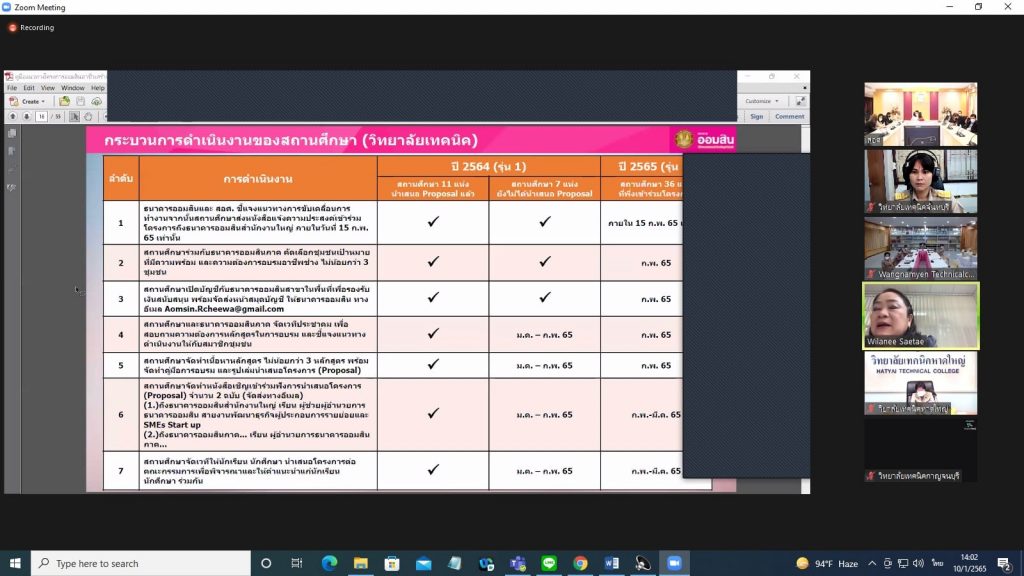The width and height of the screenshot is (1024, 576).
Task: Open Microsoft Word from the taskbar
Action: [x=612, y=563]
